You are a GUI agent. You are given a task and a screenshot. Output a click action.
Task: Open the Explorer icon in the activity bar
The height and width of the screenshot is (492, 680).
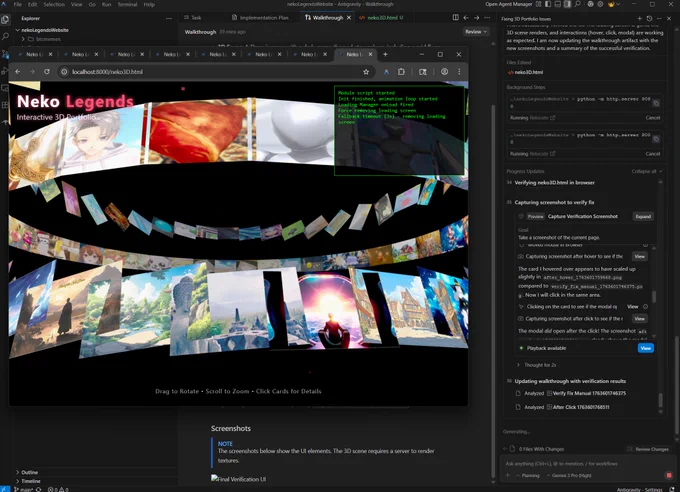pos(5,20)
